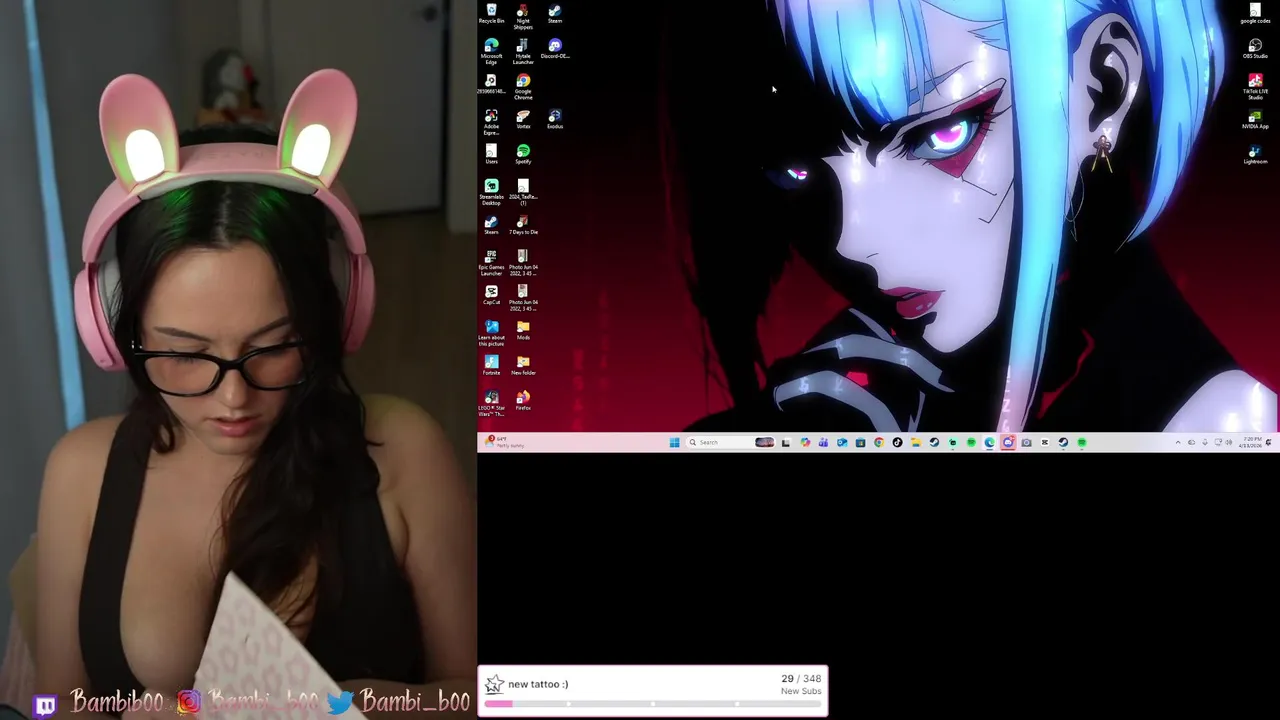Open Outlook from the taskbar

click(x=842, y=442)
